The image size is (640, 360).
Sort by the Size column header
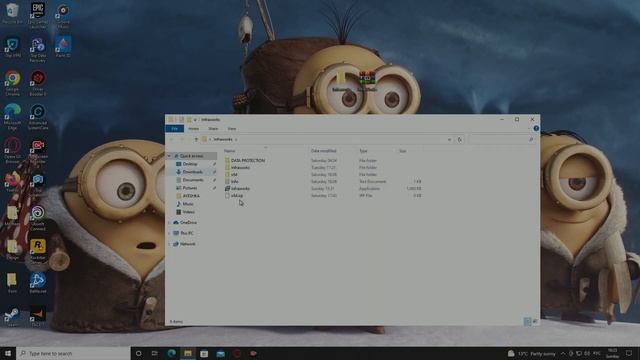402,151
